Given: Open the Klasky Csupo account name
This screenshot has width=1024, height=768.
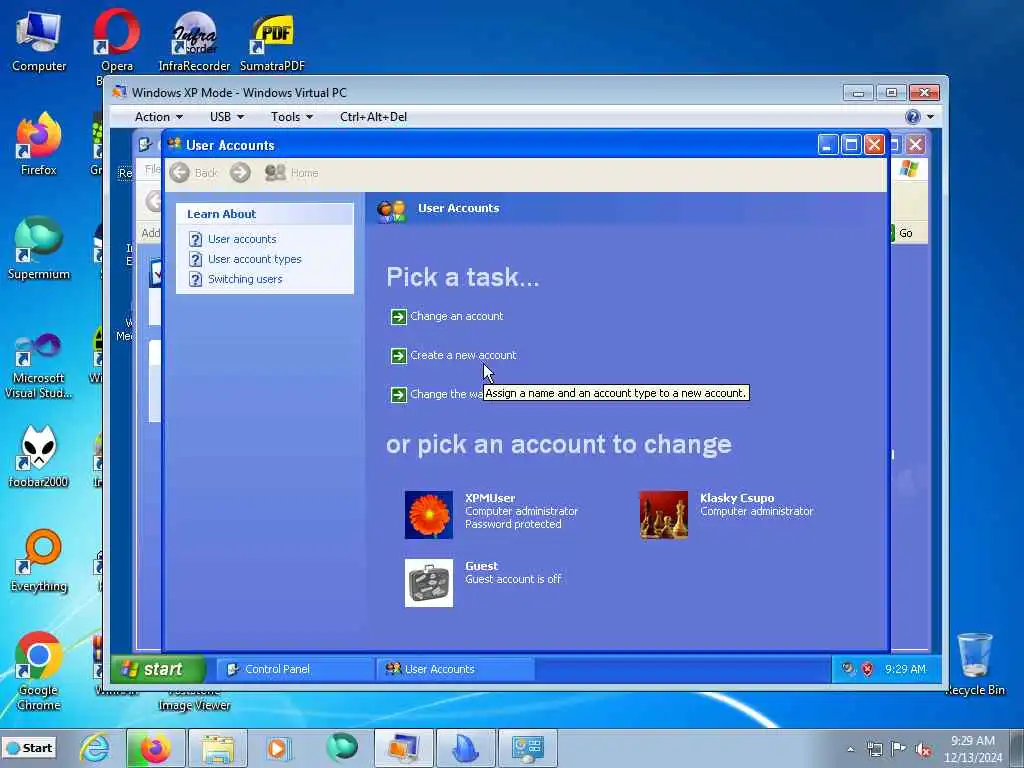Looking at the screenshot, I should click(737, 498).
